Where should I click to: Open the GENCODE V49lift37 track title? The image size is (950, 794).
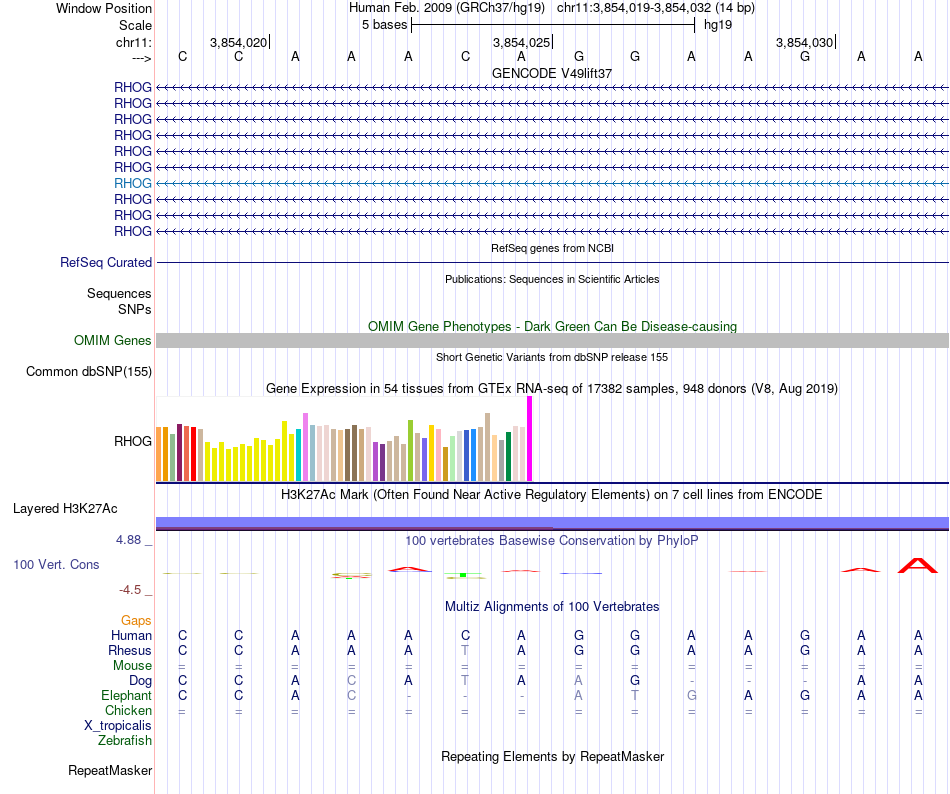pos(552,73)
